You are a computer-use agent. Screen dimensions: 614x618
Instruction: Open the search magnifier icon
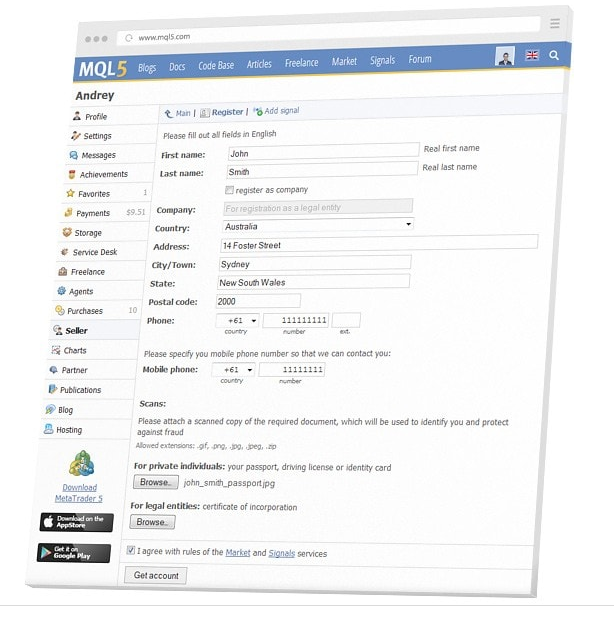[554, 55]
